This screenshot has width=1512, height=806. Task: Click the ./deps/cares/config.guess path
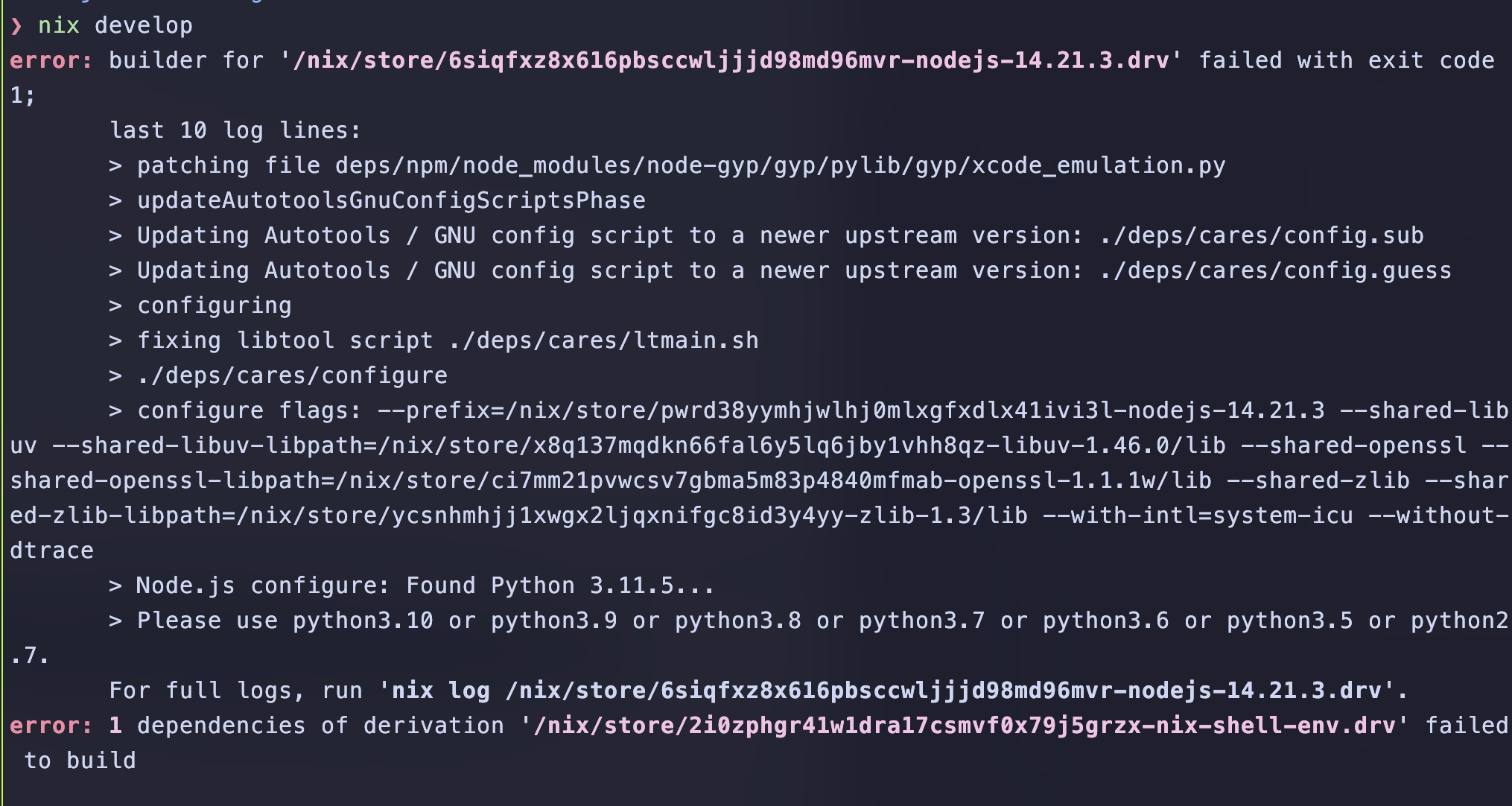(1275, 271)
